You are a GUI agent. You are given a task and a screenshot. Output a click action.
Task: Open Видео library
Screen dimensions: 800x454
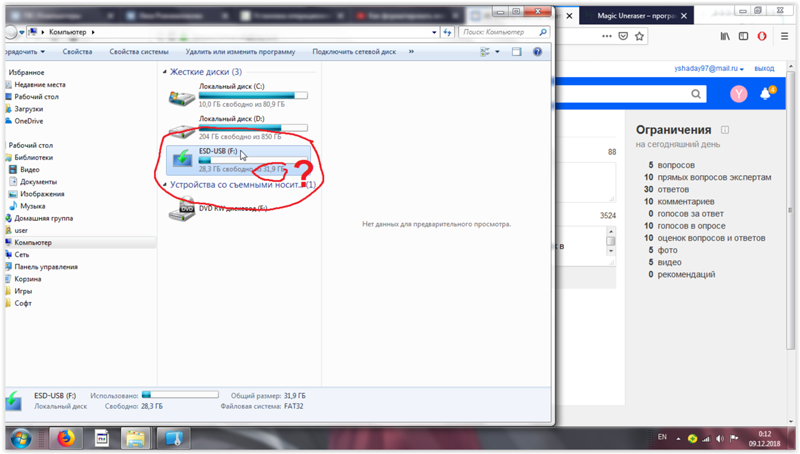point(30,169)
